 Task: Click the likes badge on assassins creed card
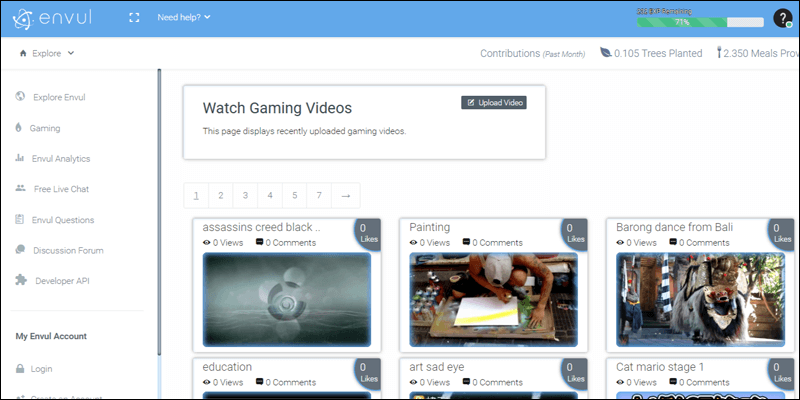point(368,234)
